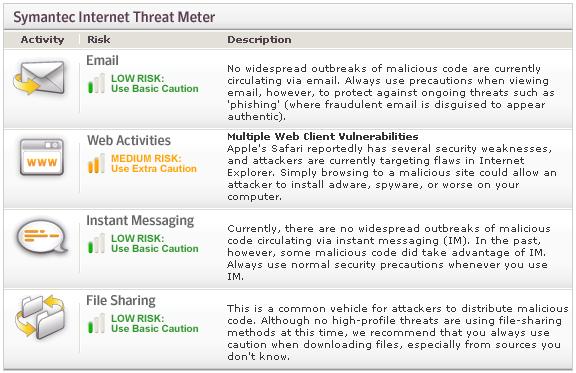The width and height of the screenshot is (576, 373).
Task: Click the Email low risk signal bars
Action: pos(96,83)
